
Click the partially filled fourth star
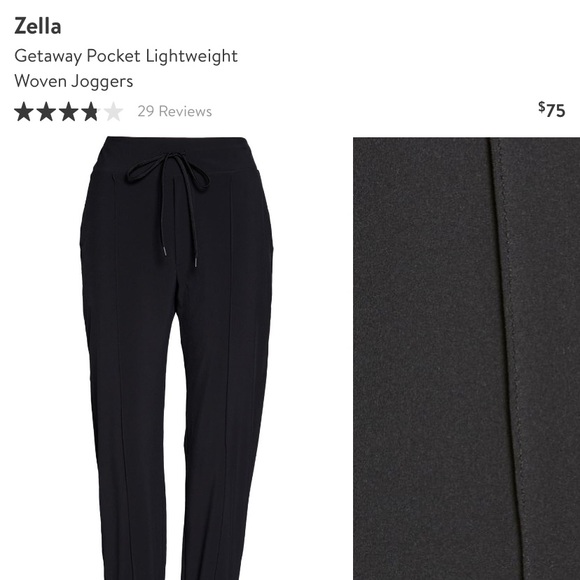pyautogui.click(x=91, y=111)
